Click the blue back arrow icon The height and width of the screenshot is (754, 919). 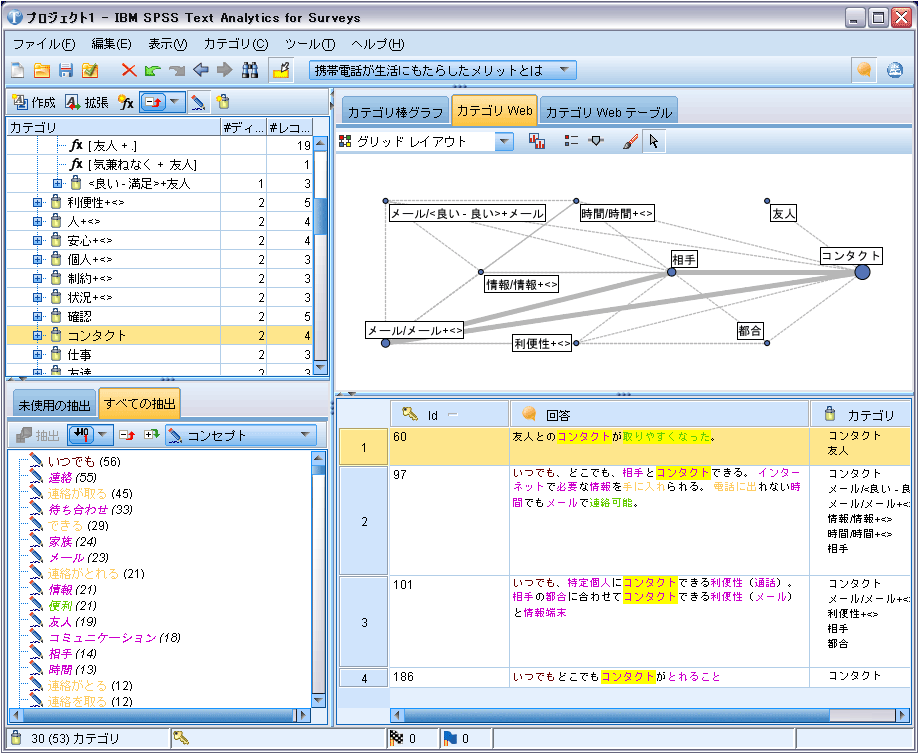coord(201,70)
